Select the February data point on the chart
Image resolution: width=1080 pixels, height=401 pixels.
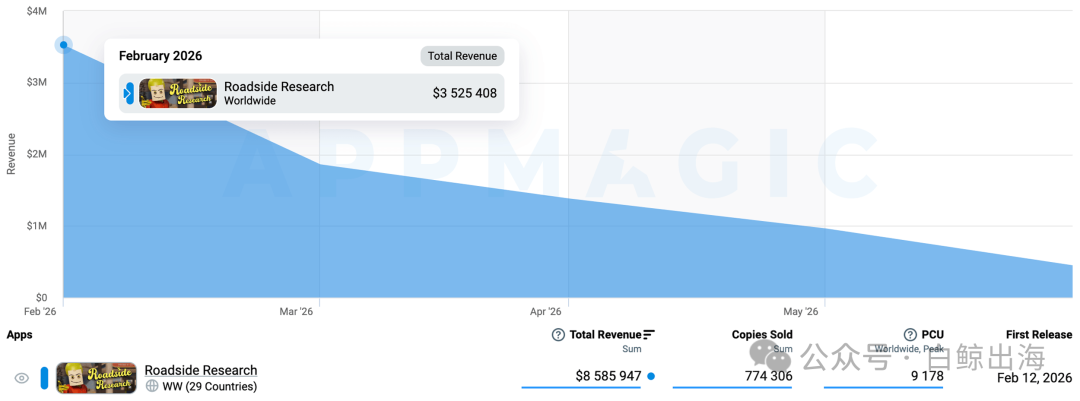click(x=63, y=45)
